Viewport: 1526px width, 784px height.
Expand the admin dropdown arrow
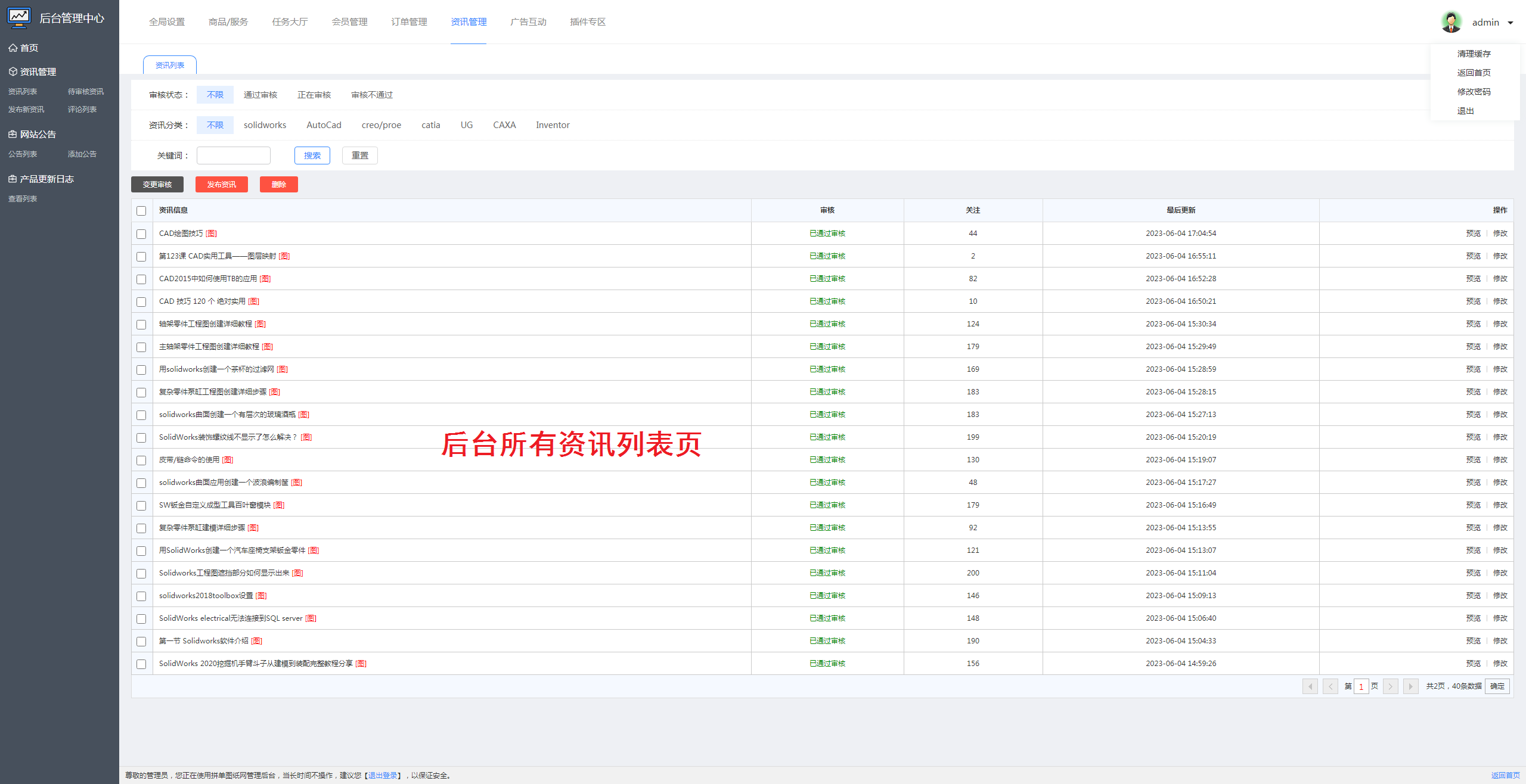[1510, 23]
